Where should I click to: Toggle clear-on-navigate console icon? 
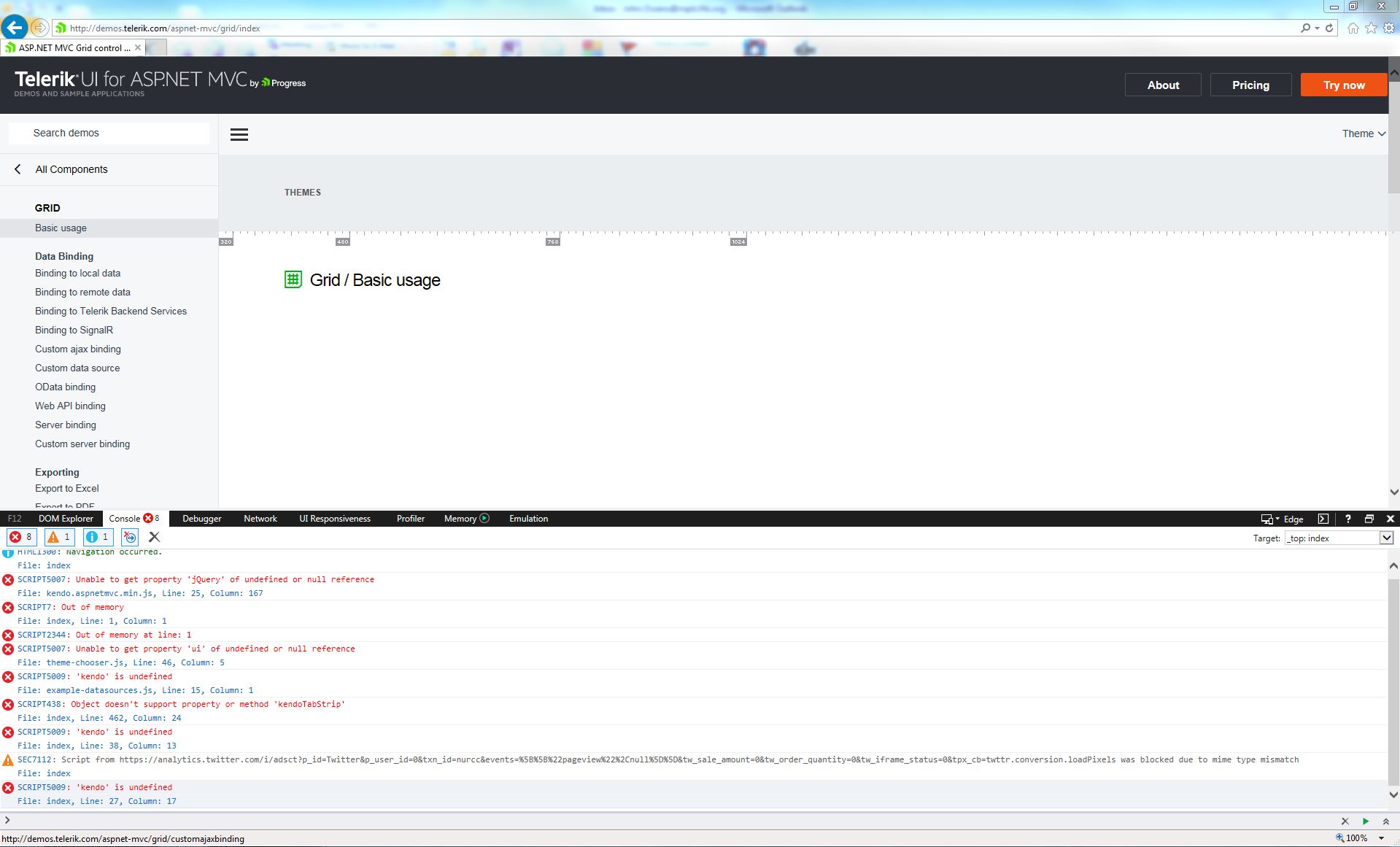tap(130, 537)
